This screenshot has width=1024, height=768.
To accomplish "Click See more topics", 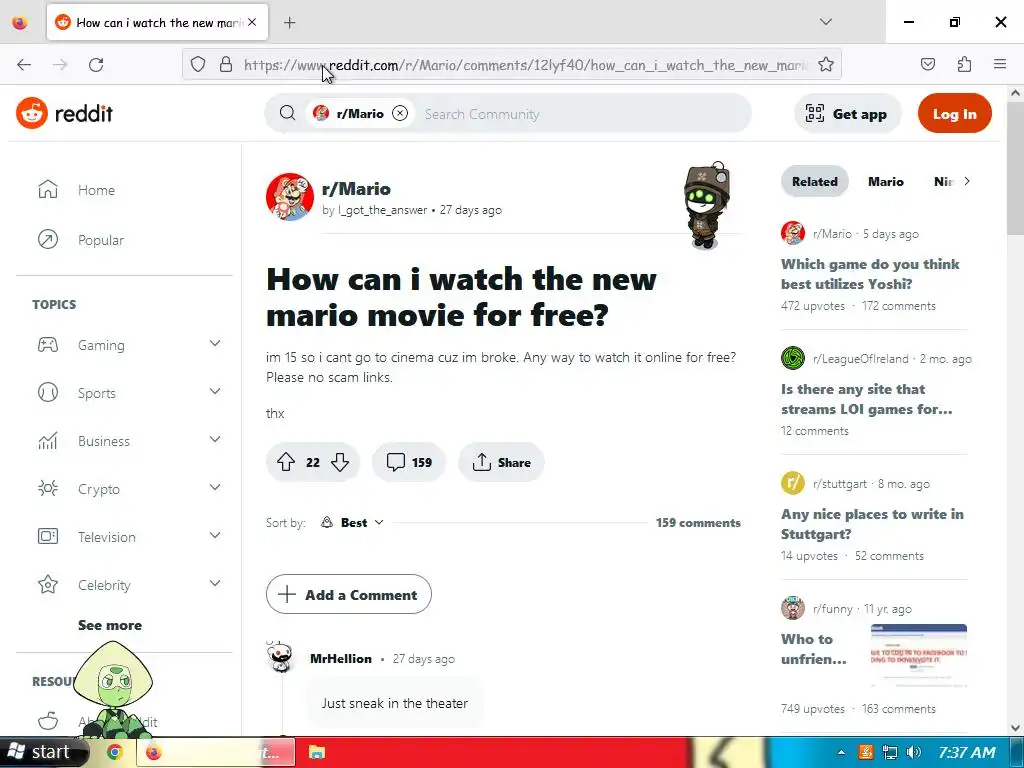I will (x=110, y=625).
